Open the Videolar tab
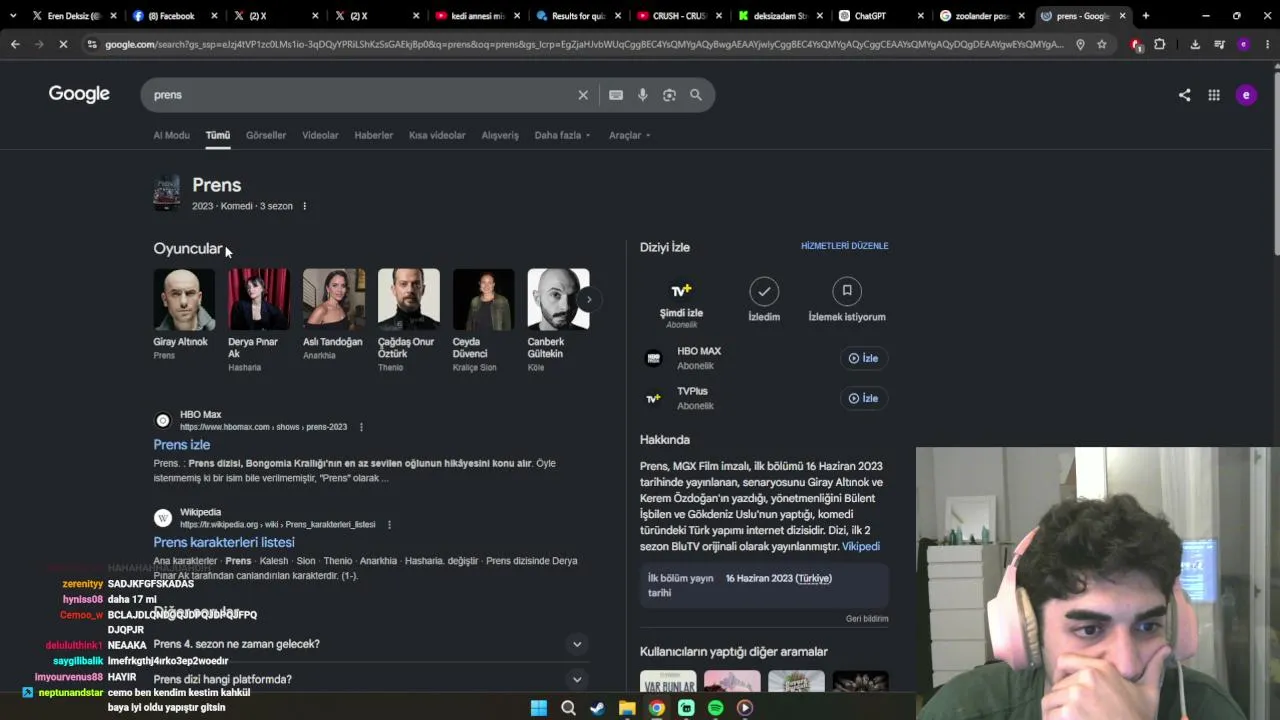Viewport: 1280px width, 720px height. pos(320,135)
